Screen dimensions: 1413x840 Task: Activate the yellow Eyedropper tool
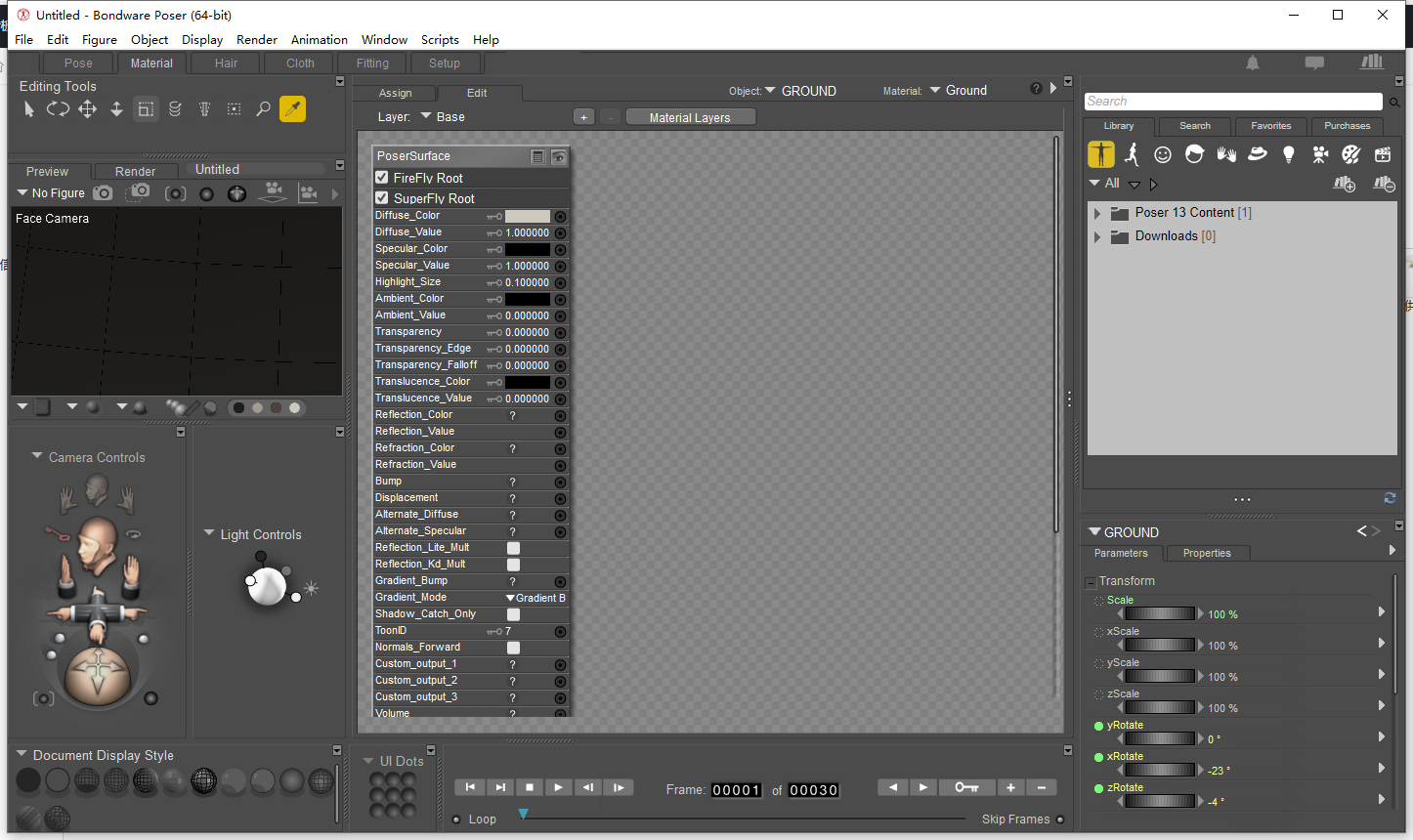coord(292,109)
